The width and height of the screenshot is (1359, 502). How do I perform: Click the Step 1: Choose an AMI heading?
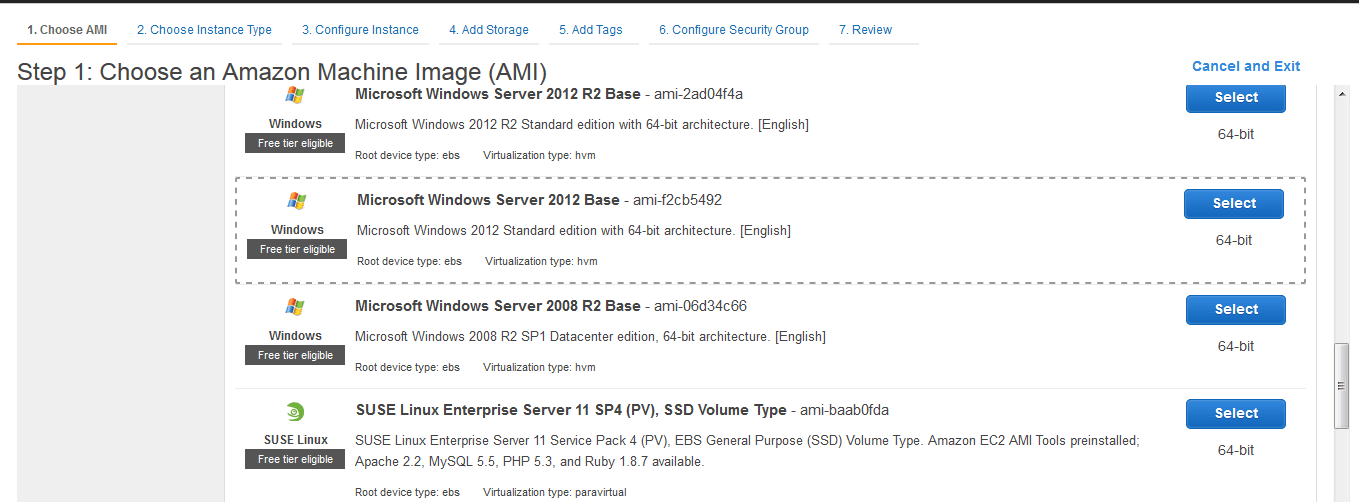(282, 72)
